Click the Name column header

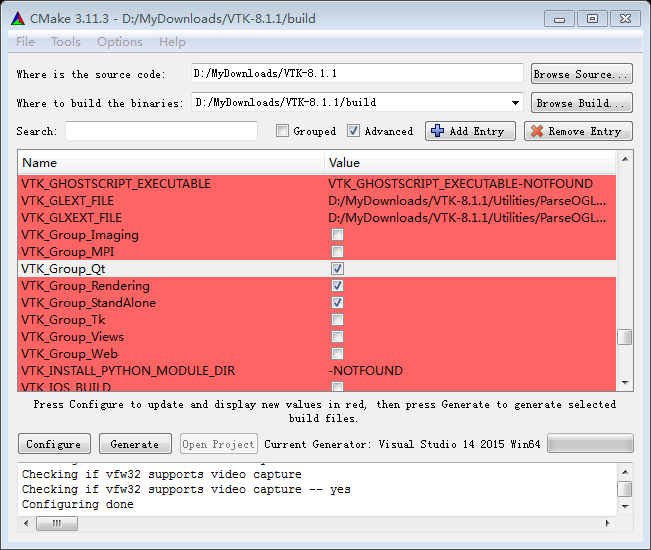pos(171,162)
